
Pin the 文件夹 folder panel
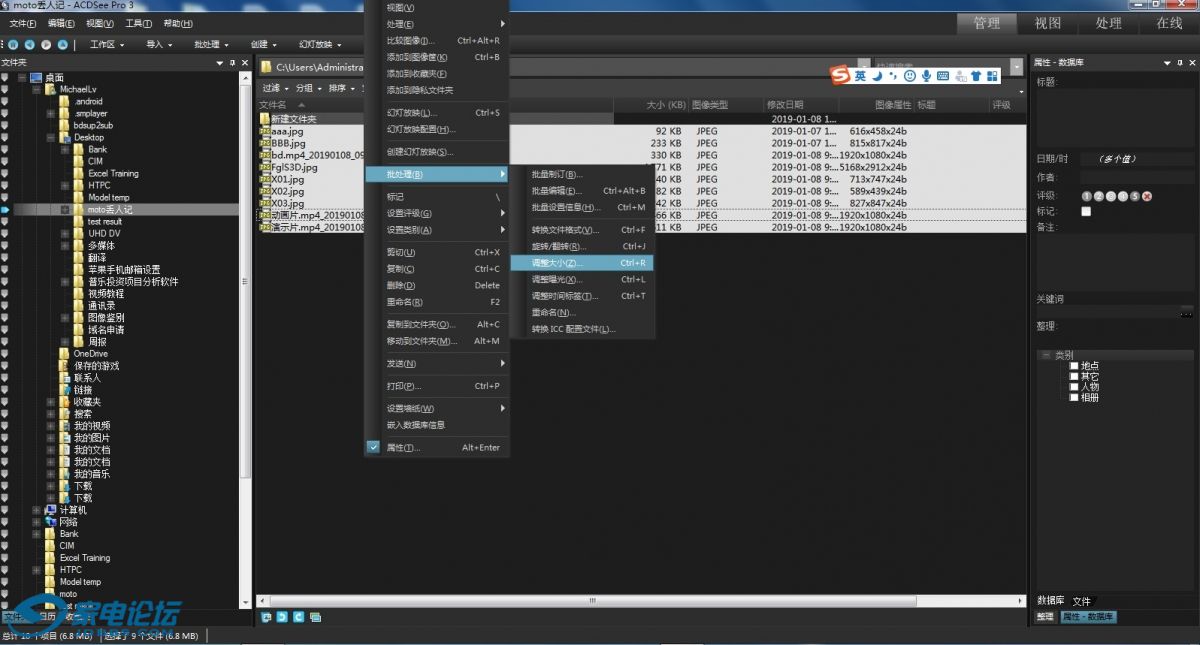click(232, 63)
